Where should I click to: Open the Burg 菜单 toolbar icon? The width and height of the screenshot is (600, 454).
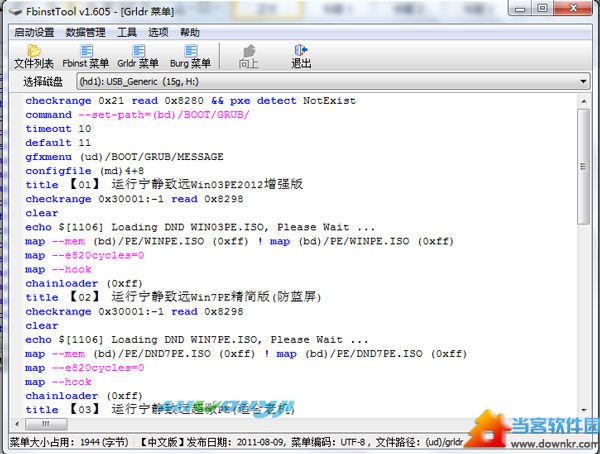point(190,57)
